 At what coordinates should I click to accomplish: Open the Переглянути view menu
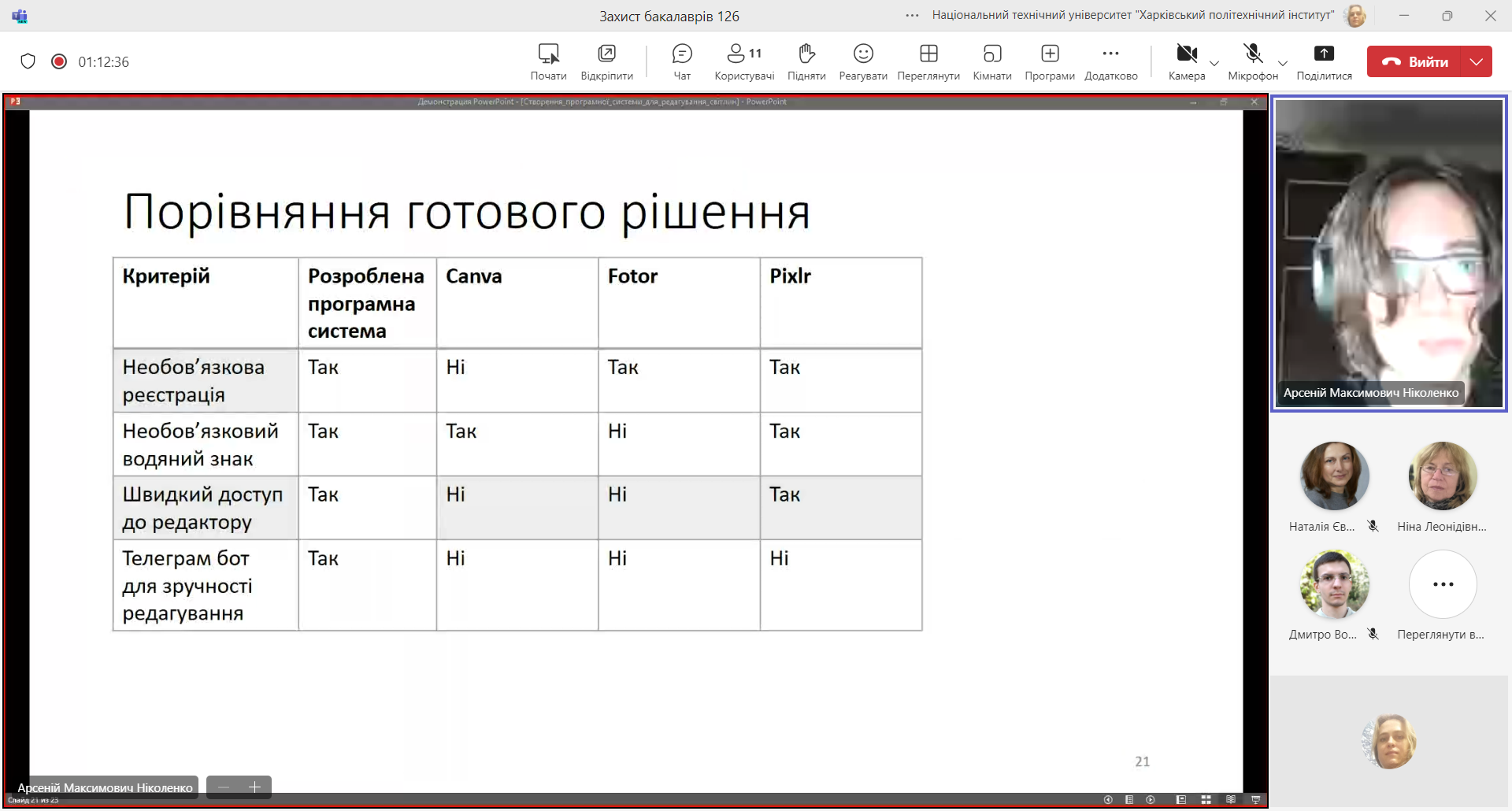click(928, 61)
